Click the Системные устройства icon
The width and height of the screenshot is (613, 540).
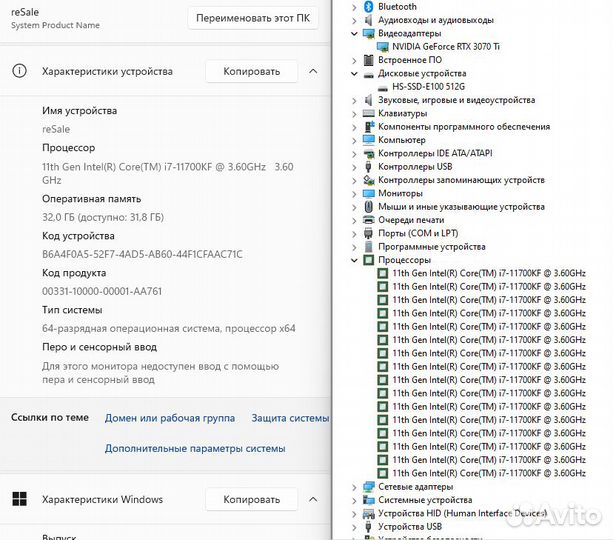click(x=369, y=500)
